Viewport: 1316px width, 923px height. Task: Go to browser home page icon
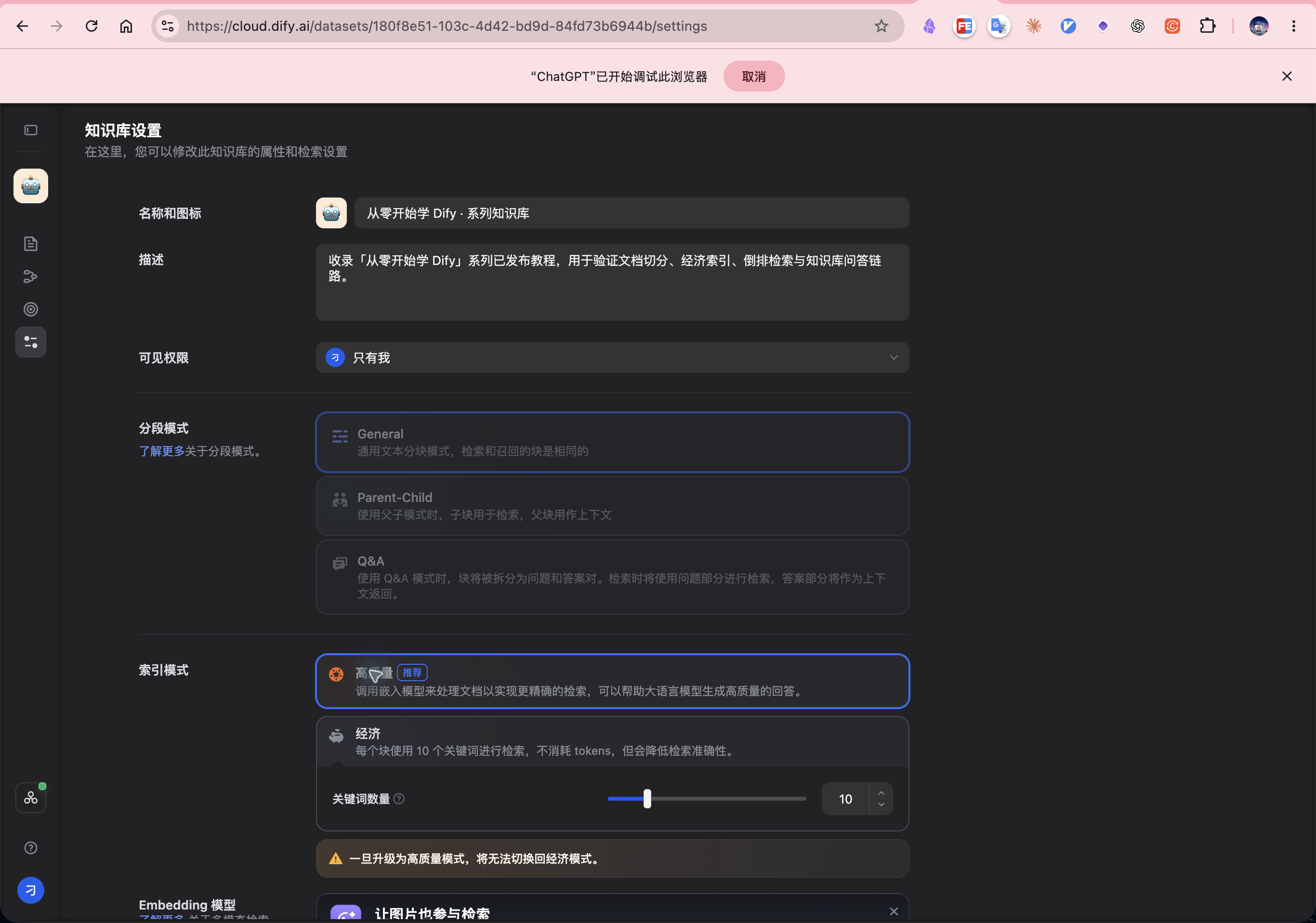click(x=126, y=26)
